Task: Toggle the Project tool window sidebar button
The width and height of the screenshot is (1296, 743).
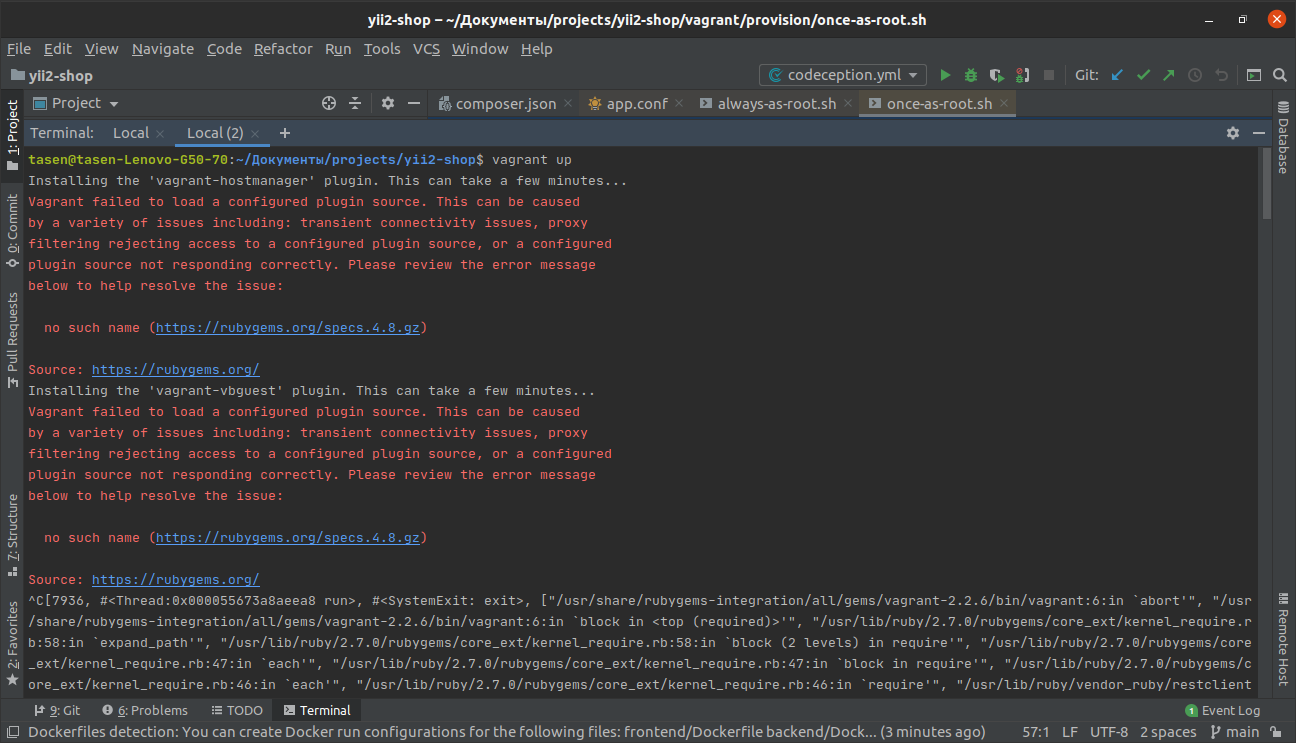Action: pos(12,135)
